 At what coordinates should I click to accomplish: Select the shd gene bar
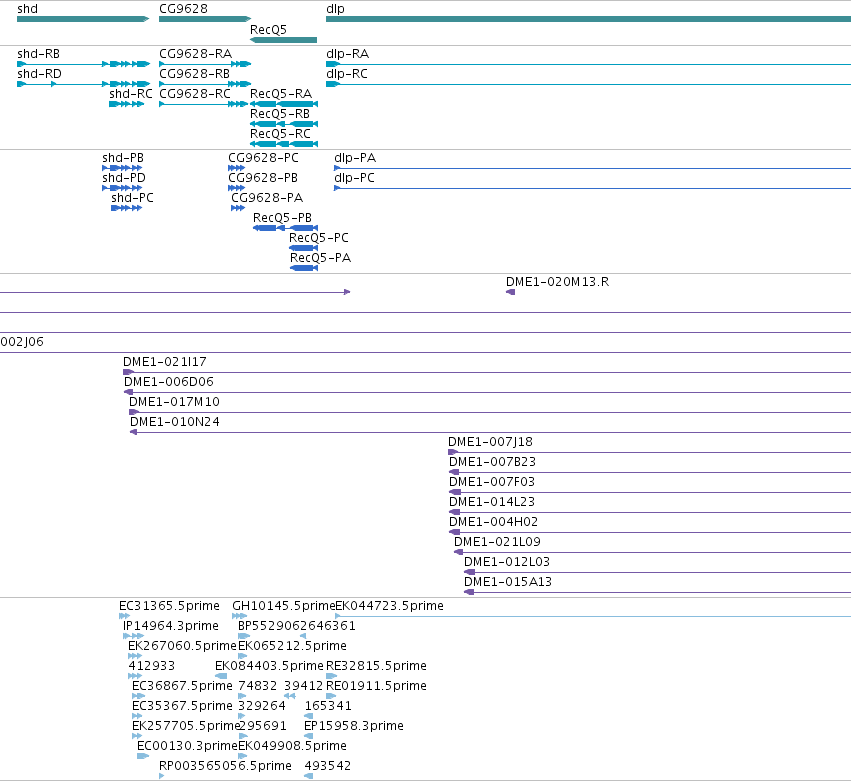pos(83,19)
